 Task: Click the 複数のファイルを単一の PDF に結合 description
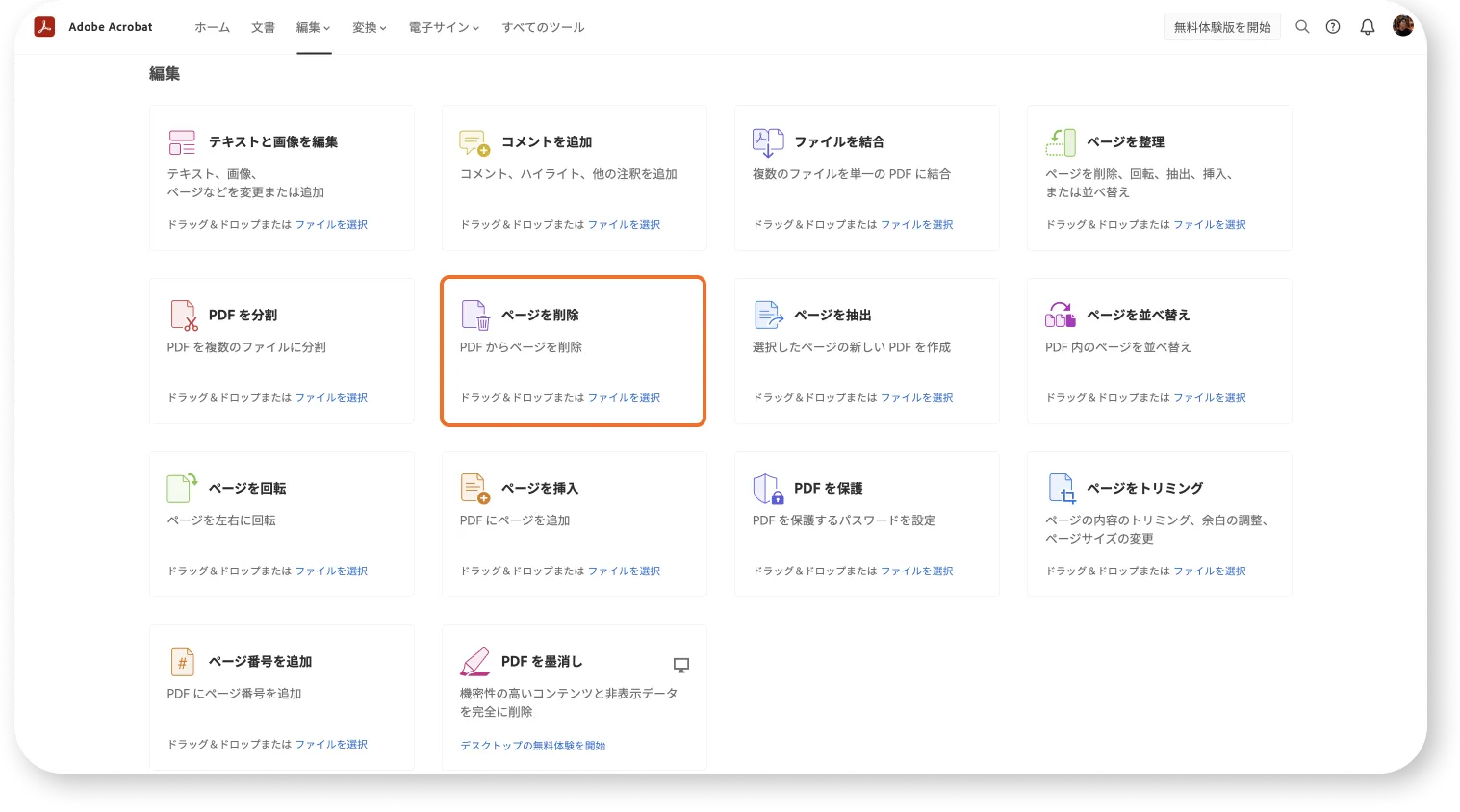coord(852,174)
